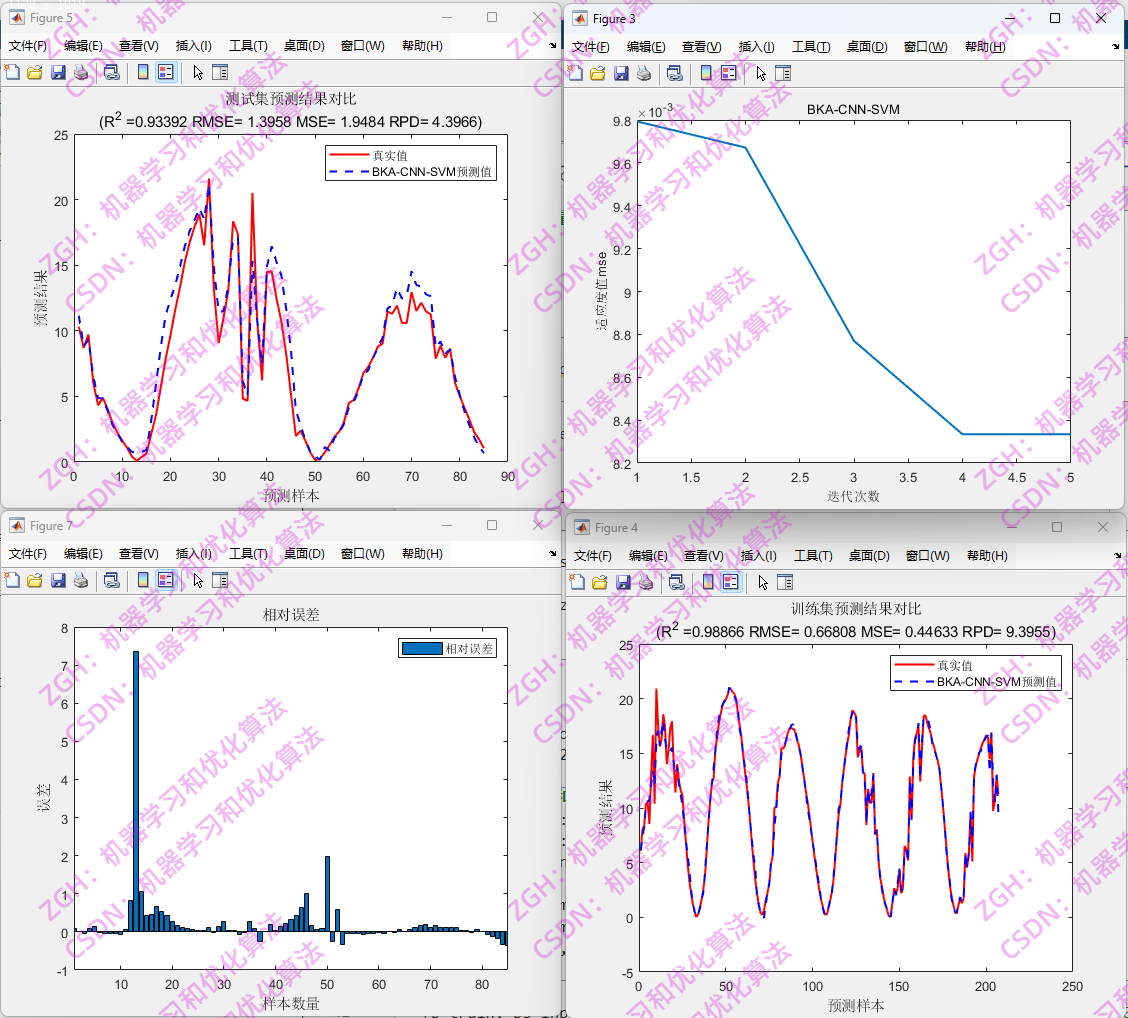This screenshot has height=1018, width=1128.
Task: Click 相对误差 title in Figure 7 plot
Action: click(291, 615)
